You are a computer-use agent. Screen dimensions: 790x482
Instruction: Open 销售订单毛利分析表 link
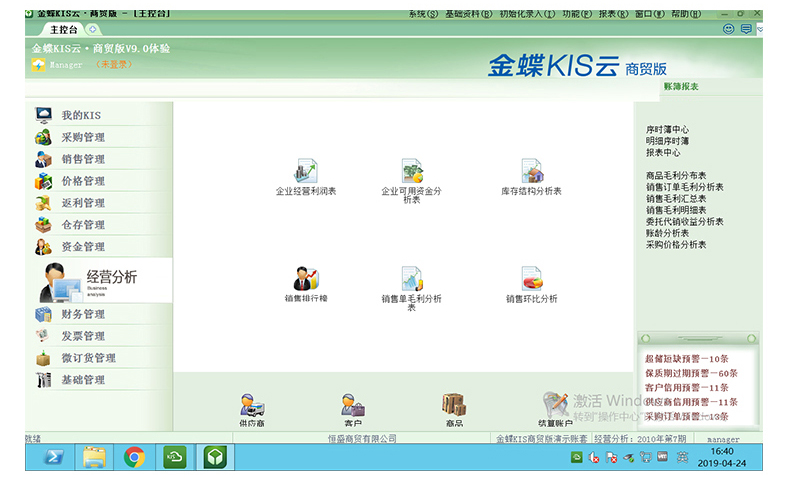685,187
